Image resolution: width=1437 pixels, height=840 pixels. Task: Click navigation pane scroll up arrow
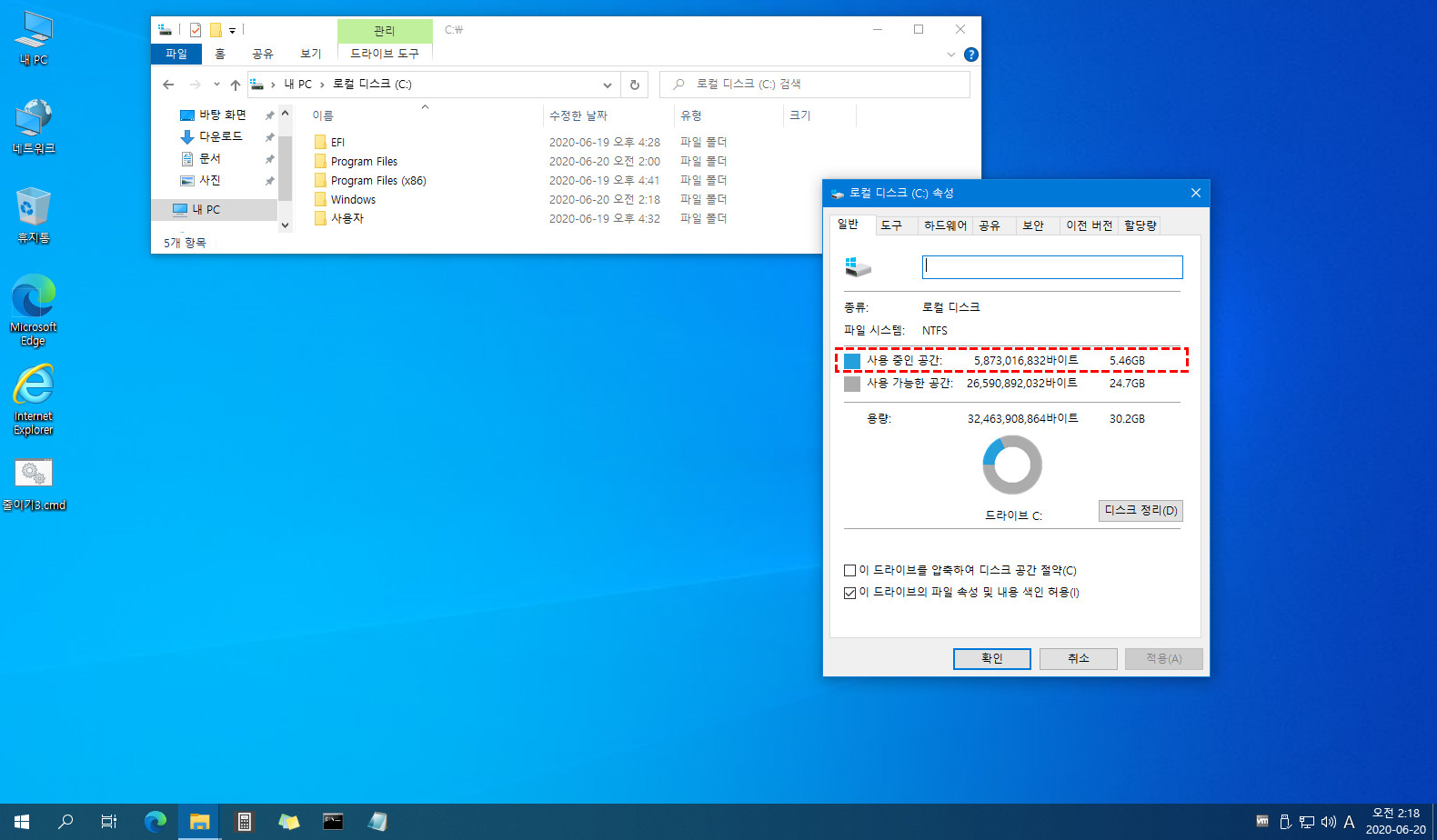point(285,114)
